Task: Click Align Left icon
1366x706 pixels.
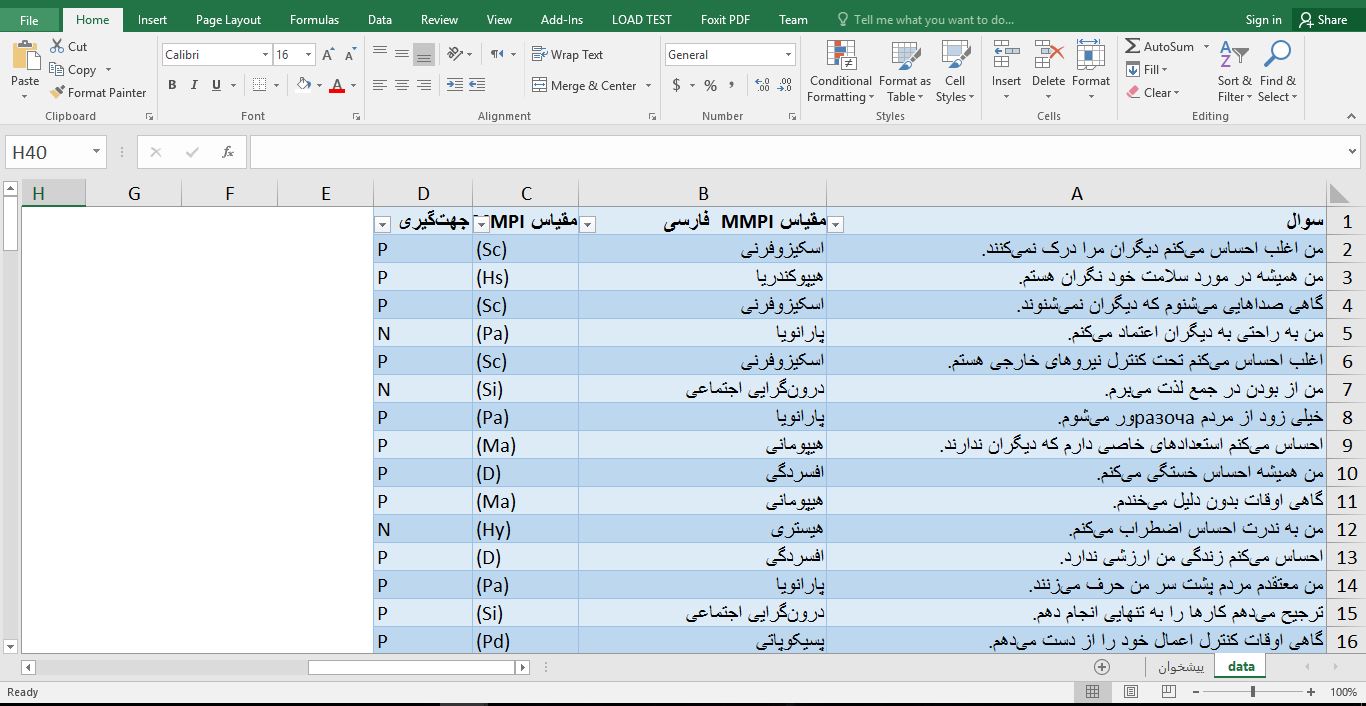Action: point(380,85)
